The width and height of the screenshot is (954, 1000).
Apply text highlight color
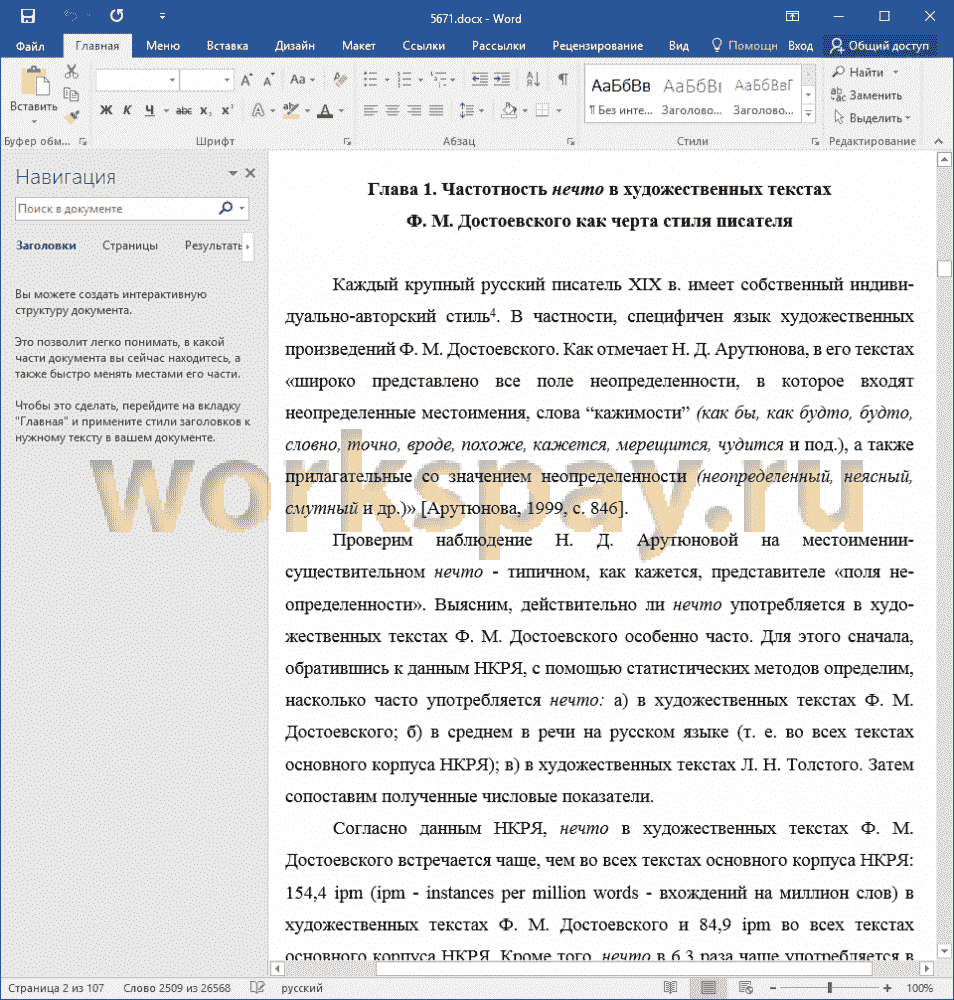(291, 110)
